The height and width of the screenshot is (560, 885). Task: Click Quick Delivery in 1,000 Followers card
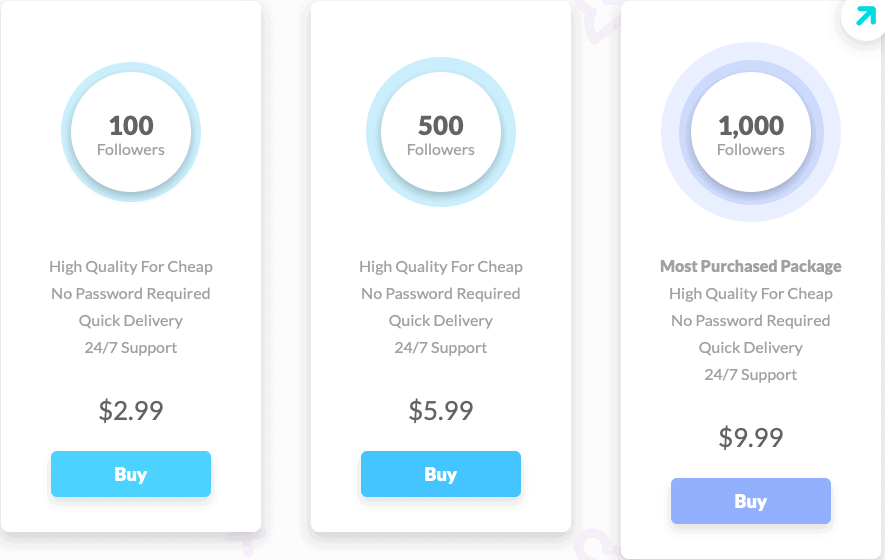pyautogui.click(x=751, y=348)
